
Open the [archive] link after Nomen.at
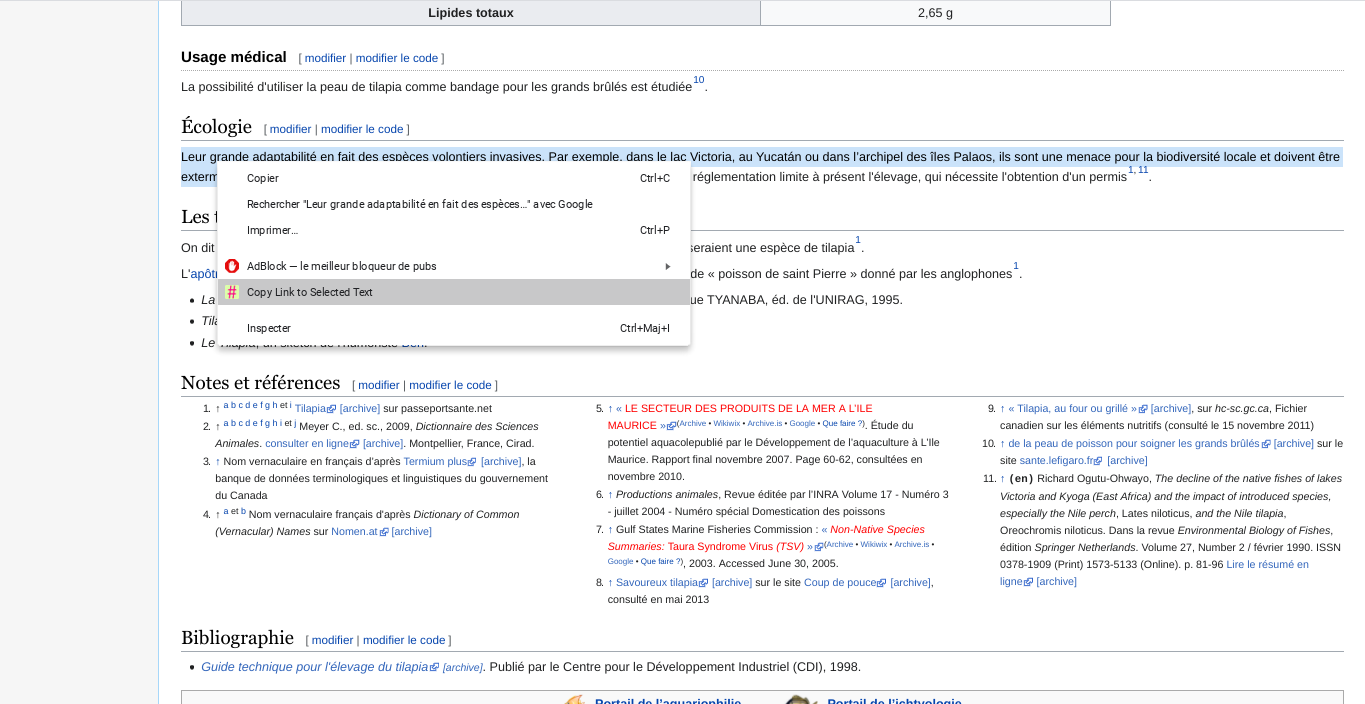pyautogui.click(x=412, y=531)
